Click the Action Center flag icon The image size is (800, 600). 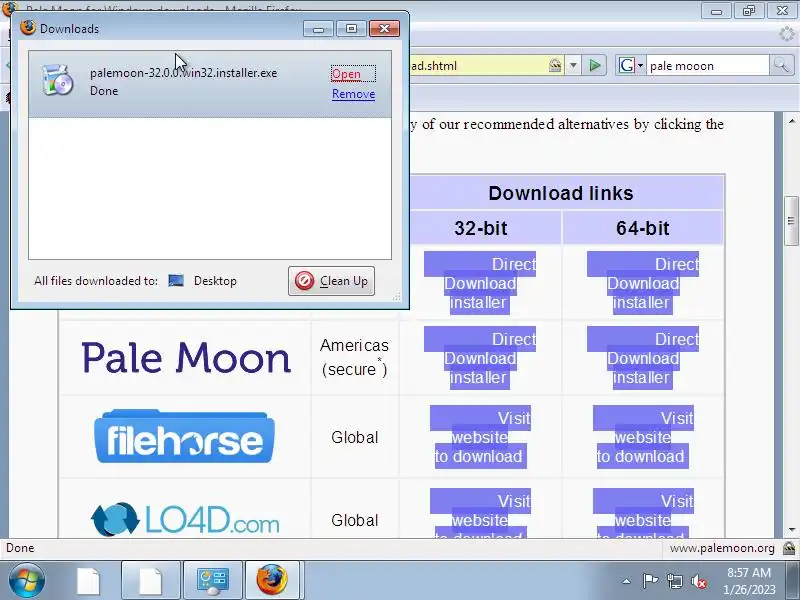coord(651,581)
